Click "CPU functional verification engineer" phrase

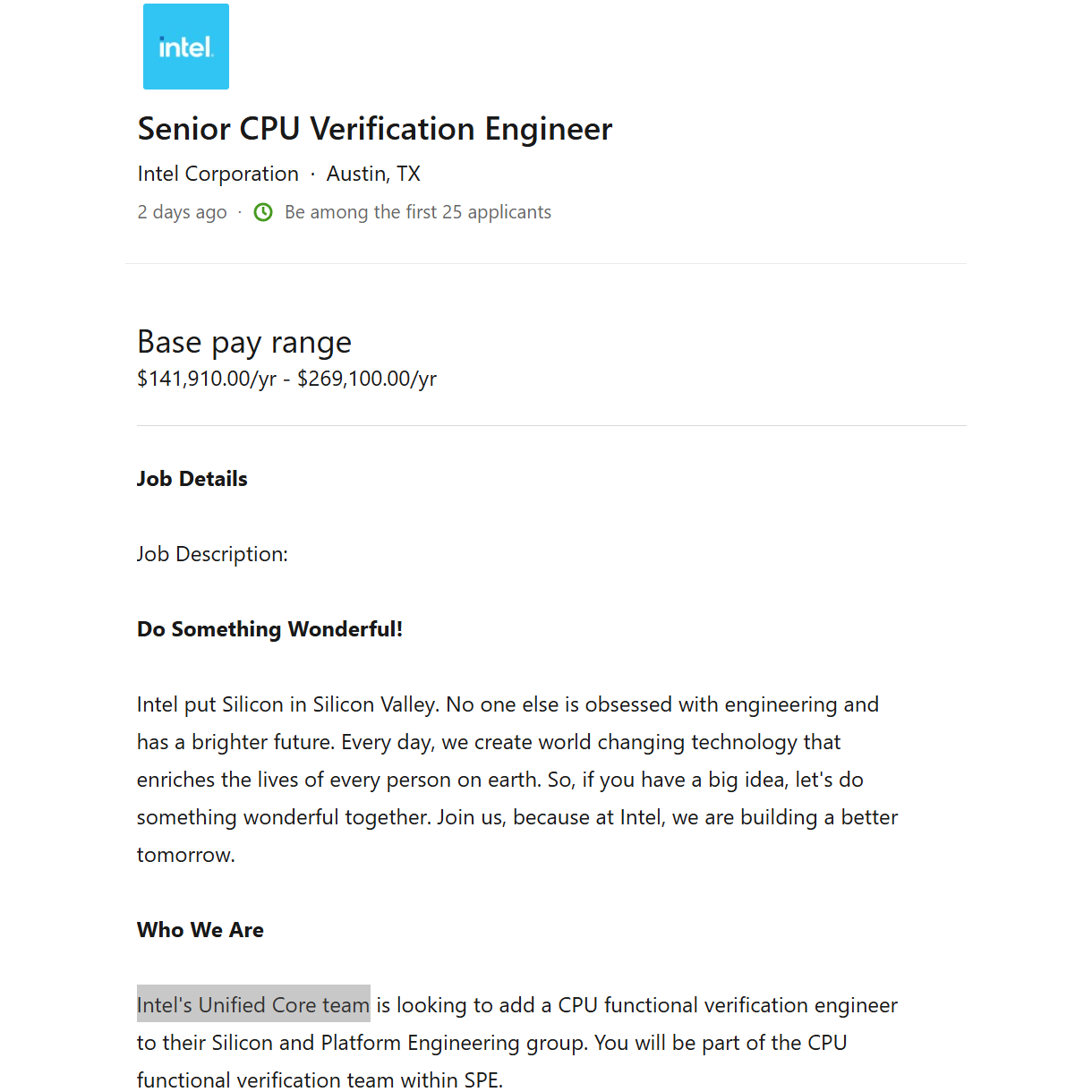727,1005
